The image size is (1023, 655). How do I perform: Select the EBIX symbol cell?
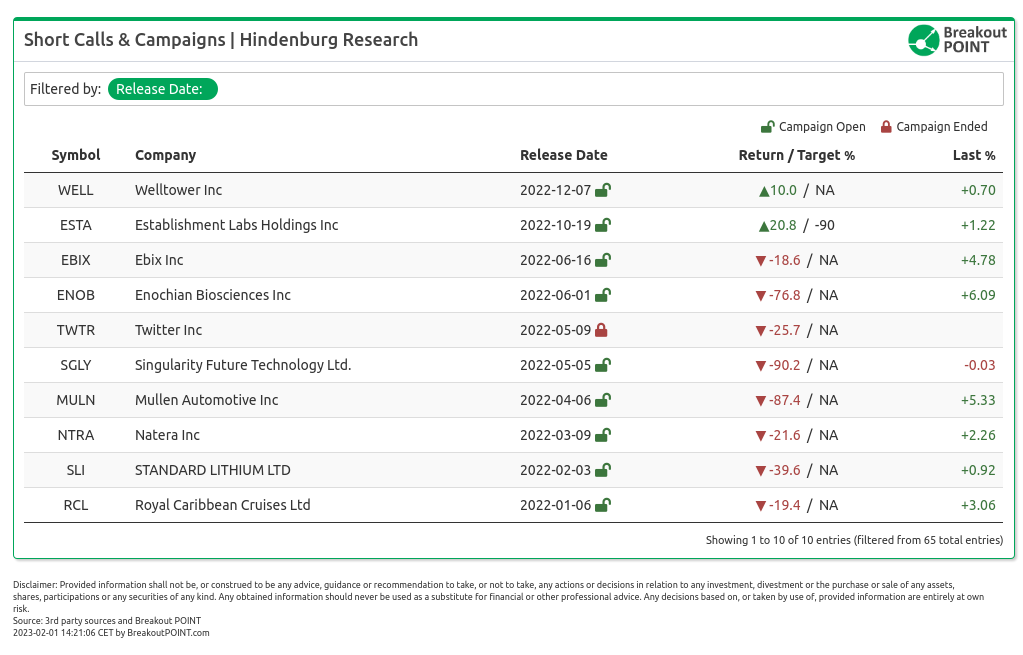coord(76,260)
